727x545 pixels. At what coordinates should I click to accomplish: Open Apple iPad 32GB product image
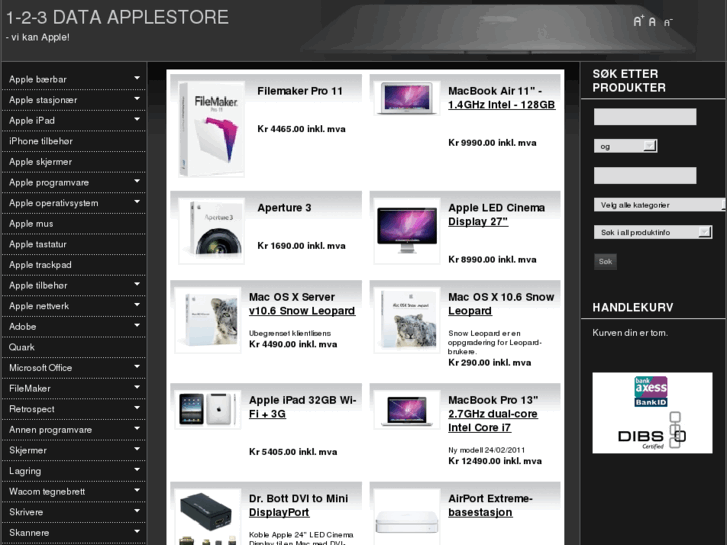click(208, 409)
